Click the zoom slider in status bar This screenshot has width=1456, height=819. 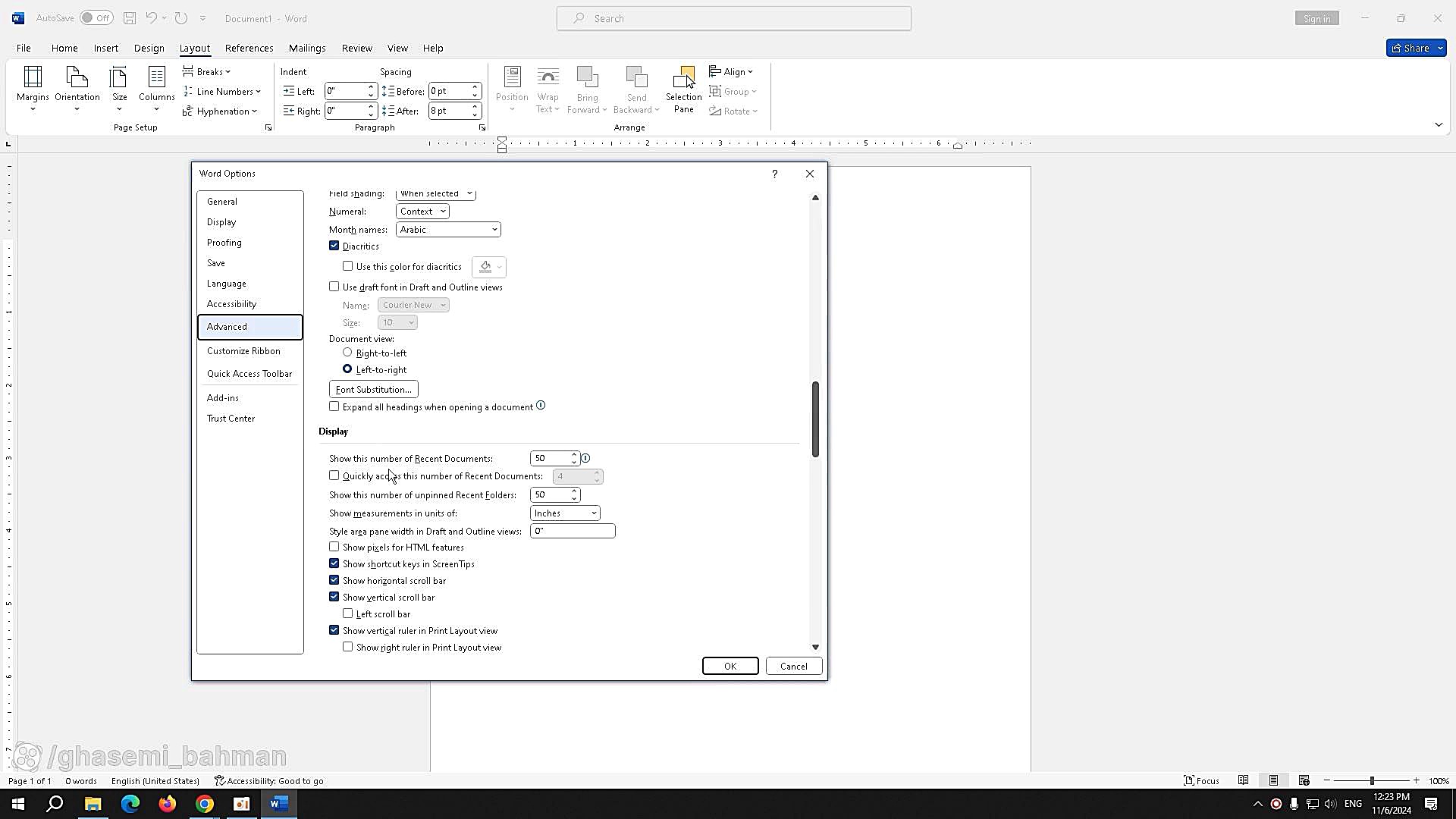(1371, 780)
